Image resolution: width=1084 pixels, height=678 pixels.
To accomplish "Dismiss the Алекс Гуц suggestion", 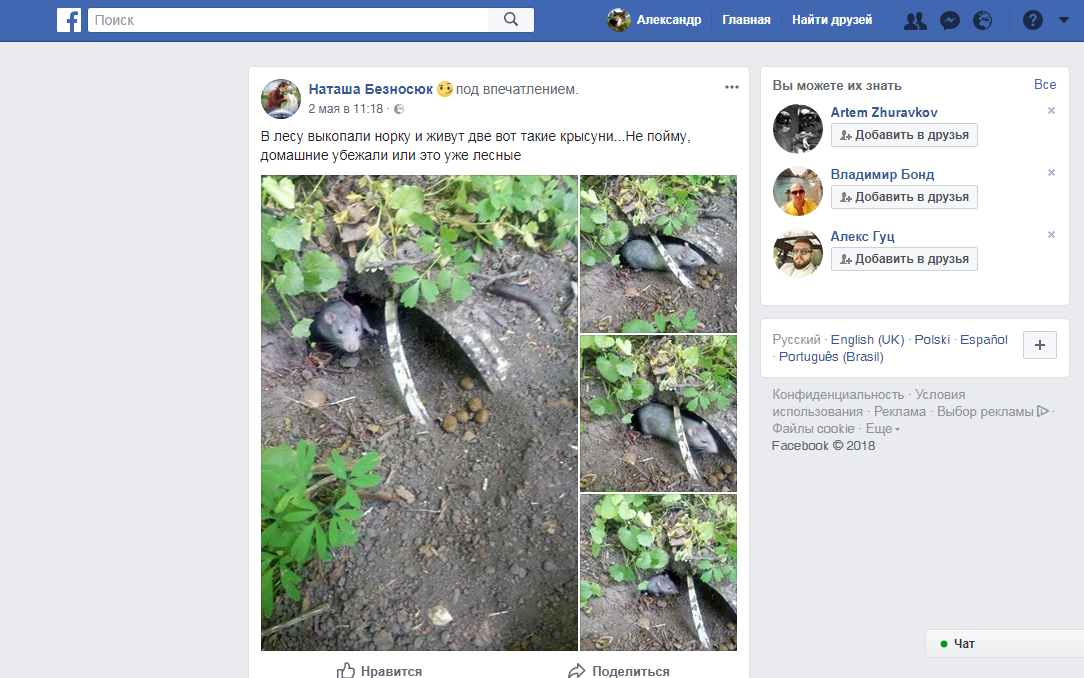I will pyautogui.click(x=1051, y=235).
